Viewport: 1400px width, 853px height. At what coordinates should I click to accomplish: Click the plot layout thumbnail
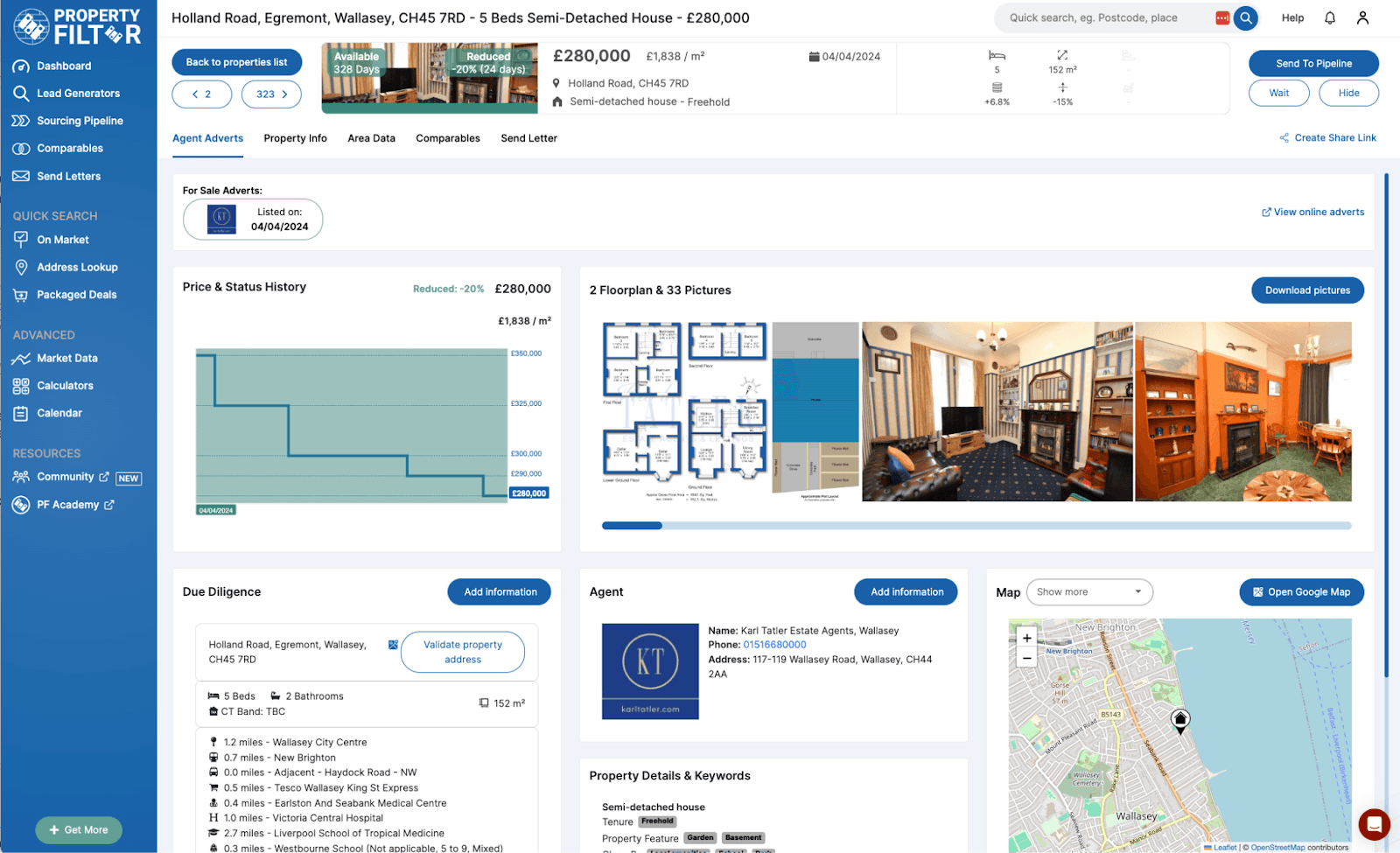coord(816,412)
